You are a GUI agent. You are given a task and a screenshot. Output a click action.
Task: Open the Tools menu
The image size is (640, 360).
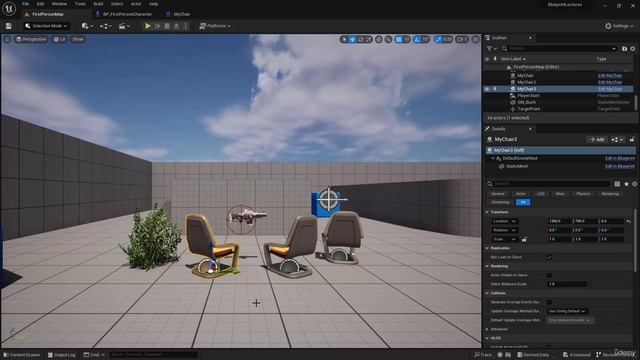(x=80, y=4)
